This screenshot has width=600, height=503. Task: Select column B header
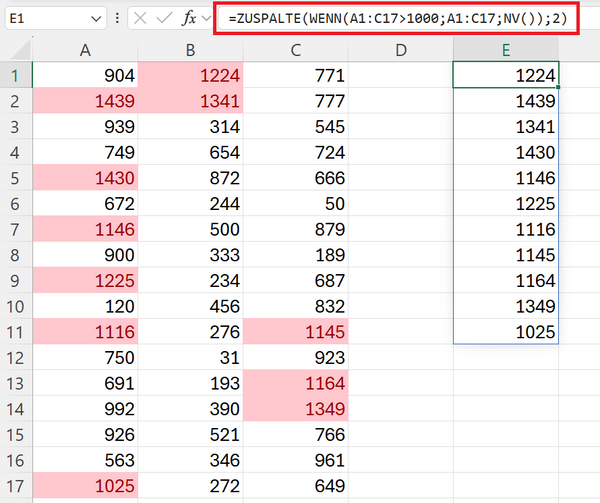tap(190, 50)
